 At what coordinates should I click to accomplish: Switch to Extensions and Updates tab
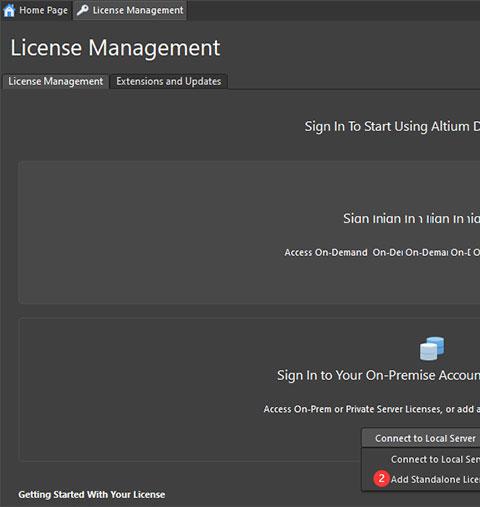[169, 81]
